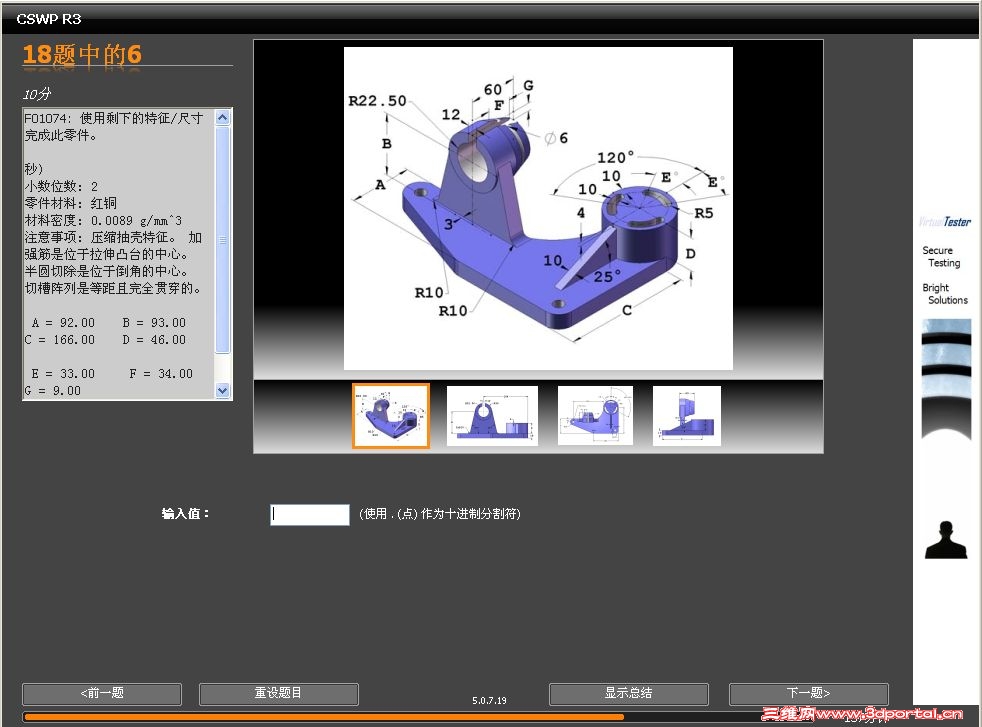Click the question text scrollbar thumb

(x=223, y=240)
